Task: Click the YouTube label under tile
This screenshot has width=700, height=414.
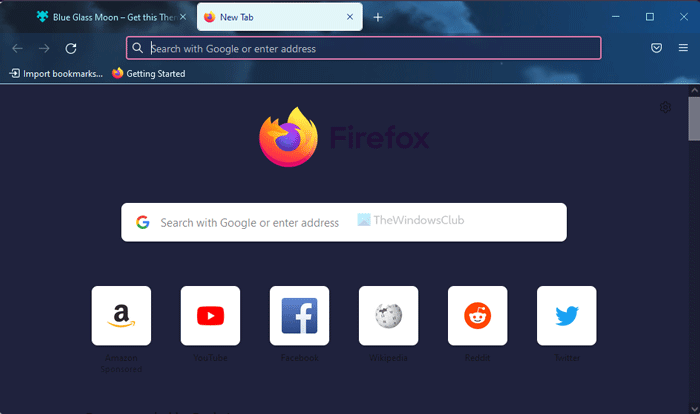Action: [210, 358]
